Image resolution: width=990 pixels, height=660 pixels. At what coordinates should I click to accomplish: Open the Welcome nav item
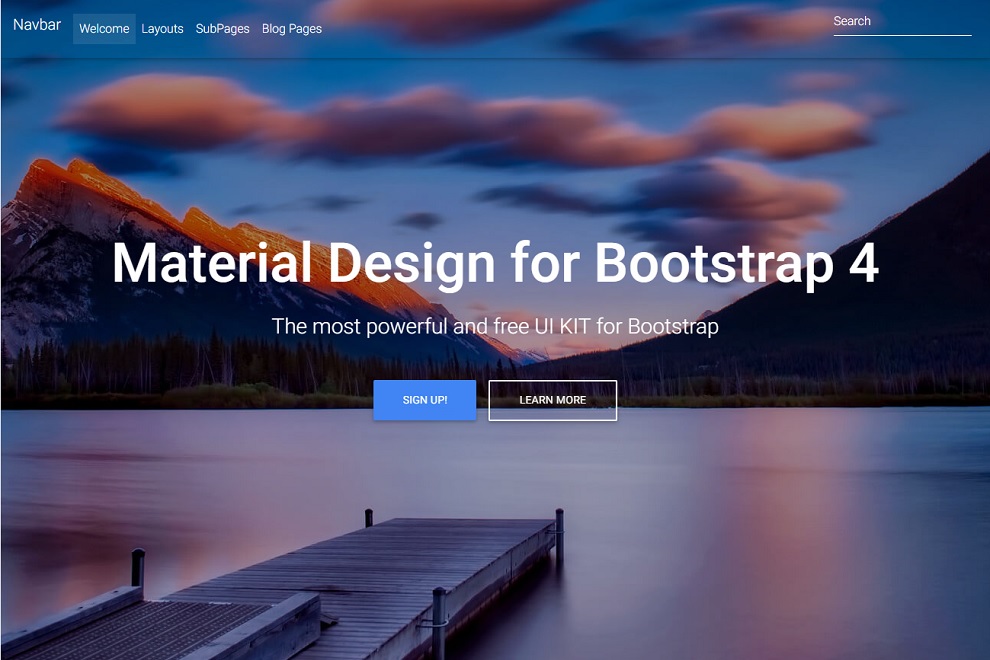104,29
